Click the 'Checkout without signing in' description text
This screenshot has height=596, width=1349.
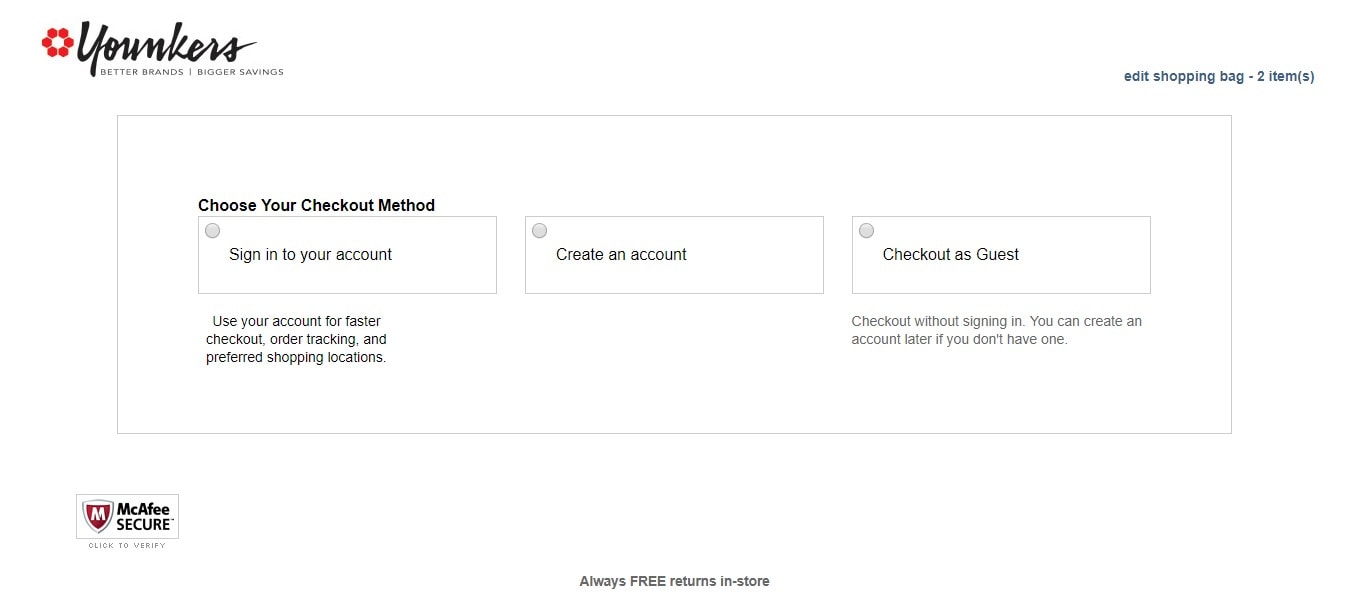(996, 330)
